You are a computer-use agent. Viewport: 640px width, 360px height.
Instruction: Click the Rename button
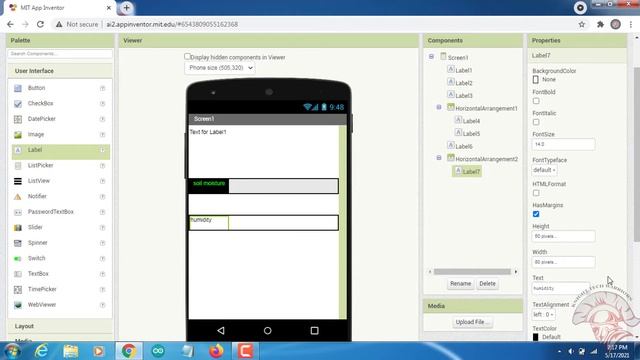pos(460,284)
